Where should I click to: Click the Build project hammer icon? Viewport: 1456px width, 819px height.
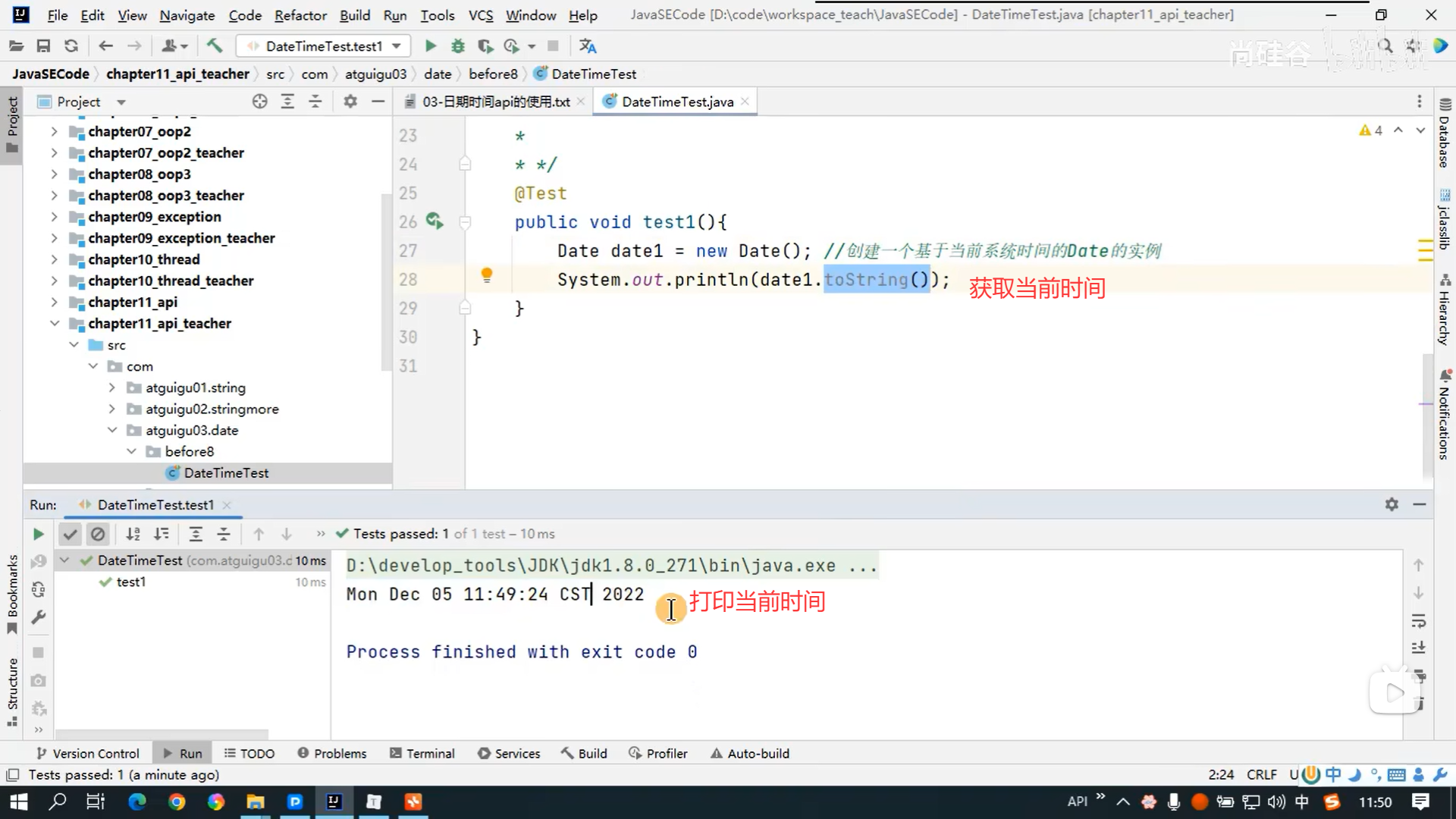215,46
